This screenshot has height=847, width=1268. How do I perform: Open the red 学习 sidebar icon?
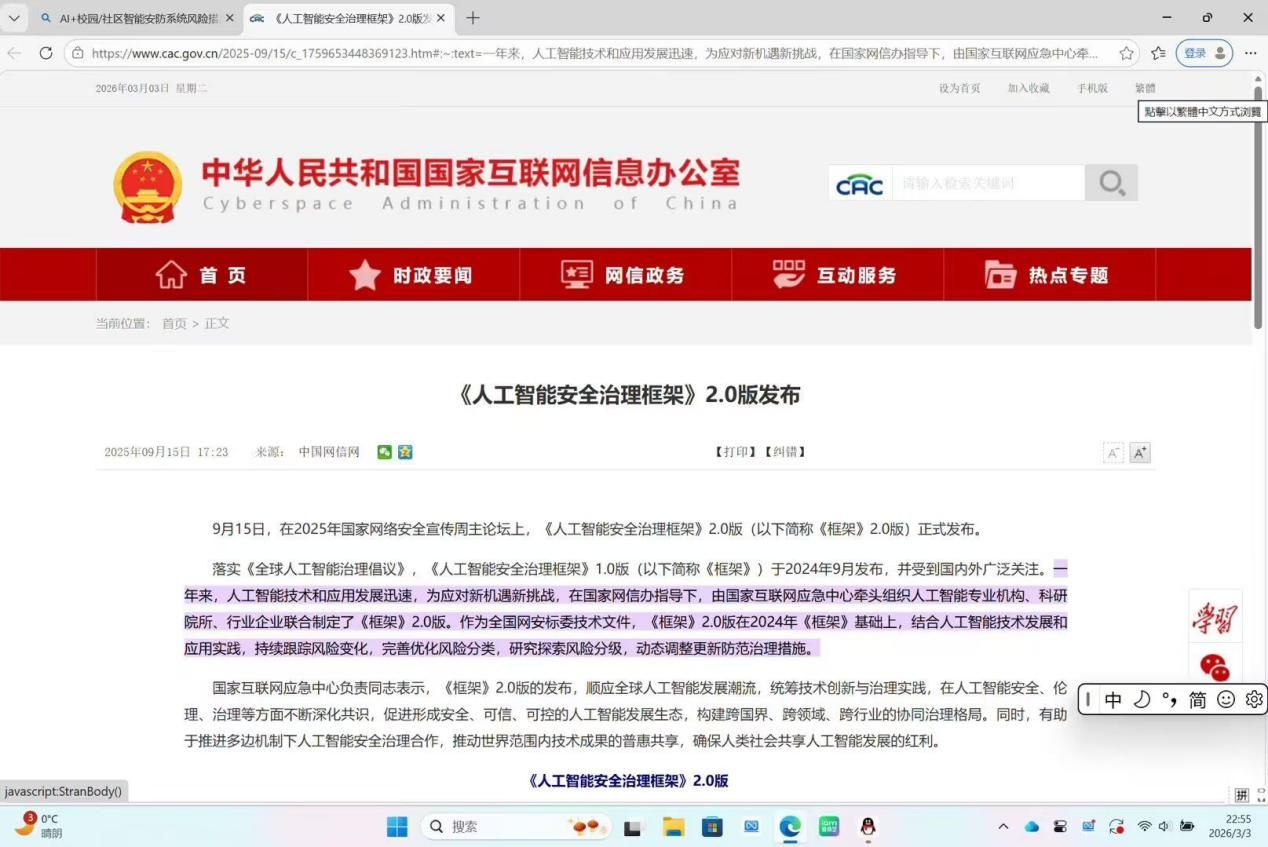point(1214,619)
